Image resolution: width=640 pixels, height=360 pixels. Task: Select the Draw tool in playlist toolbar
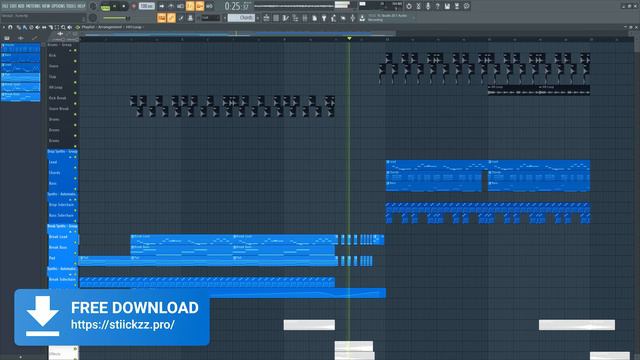(x=18, y=27)
